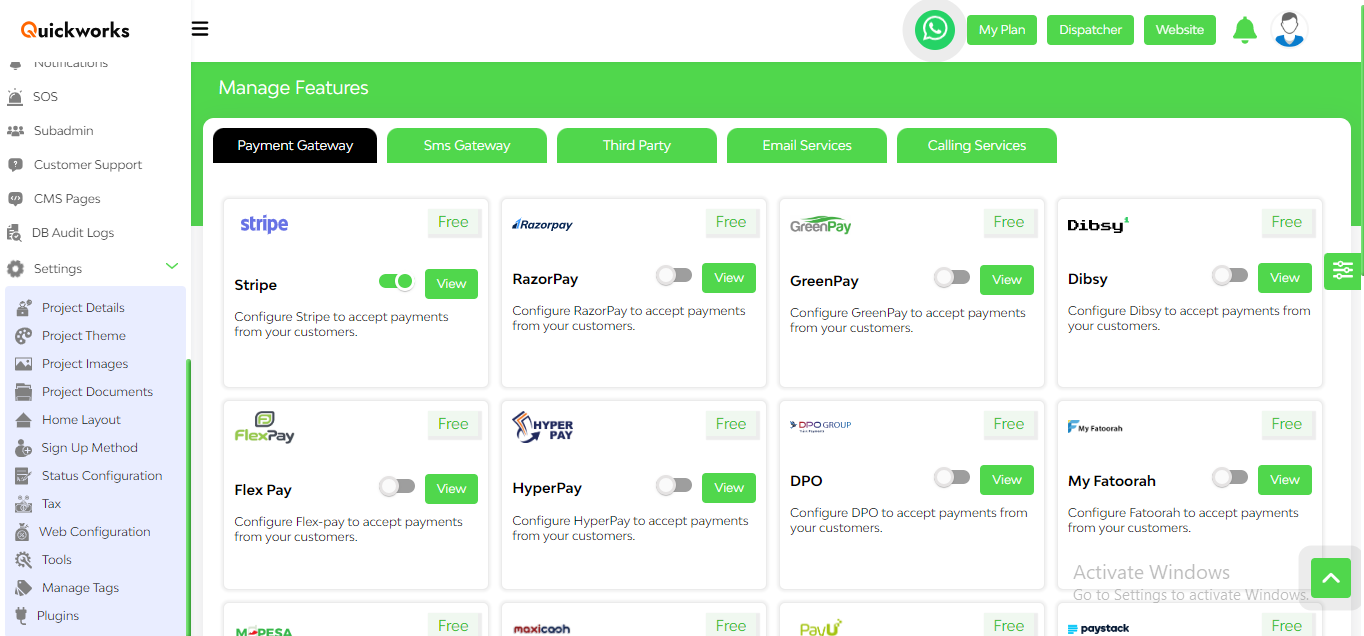This screenshot has width=1364, height=636.
Task: Open the Calling Services tab
Action: pos(977,145)
